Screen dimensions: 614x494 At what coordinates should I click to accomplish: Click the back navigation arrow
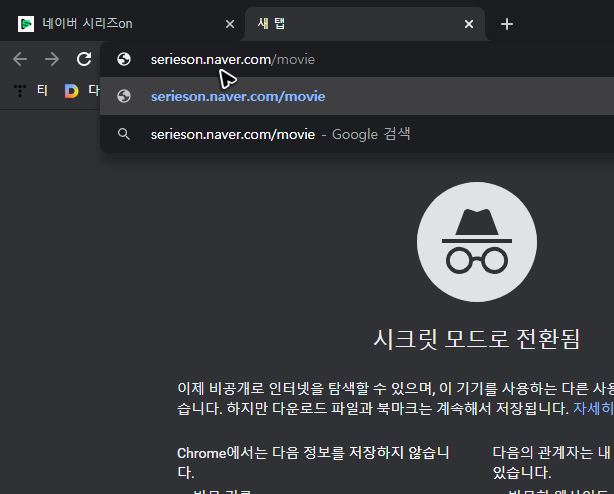coord(20,59)
